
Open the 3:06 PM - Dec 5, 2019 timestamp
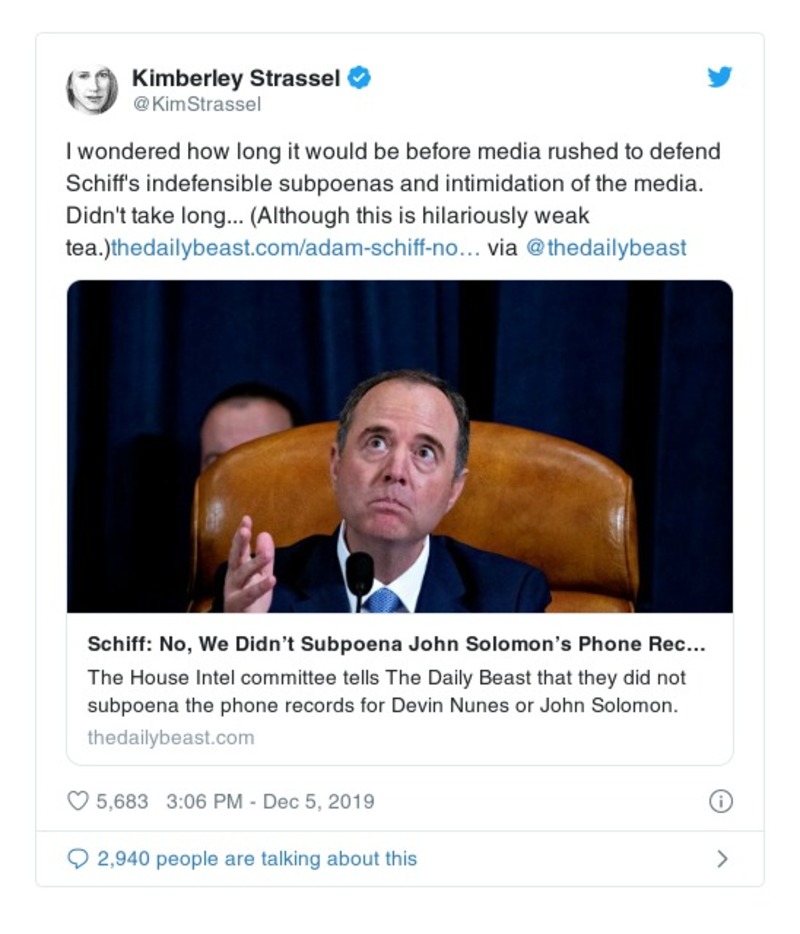tap(268, 801)
